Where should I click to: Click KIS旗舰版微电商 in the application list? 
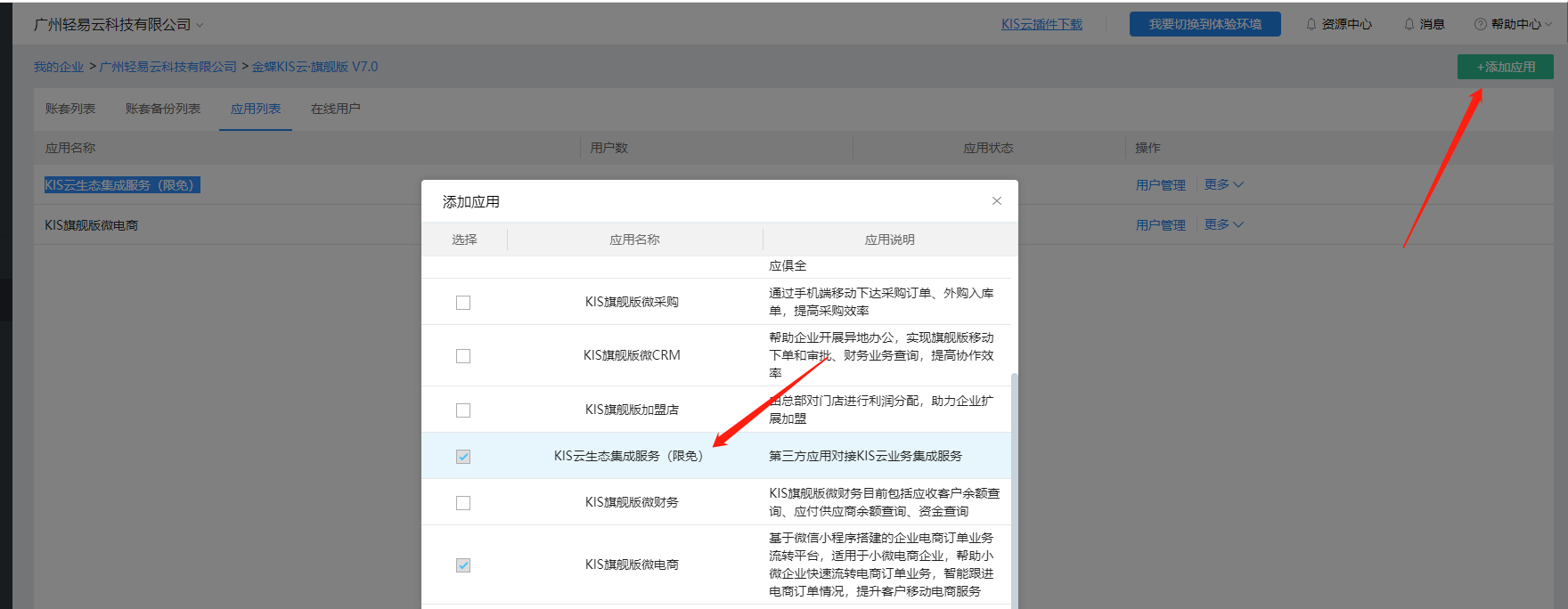tap(92, 225)
